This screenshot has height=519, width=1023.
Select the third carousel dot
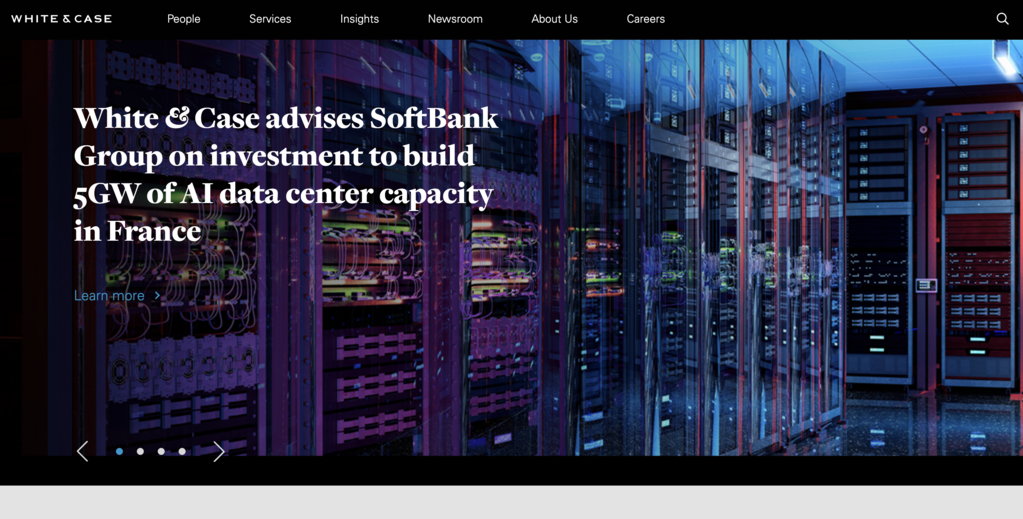click(161, 451)
